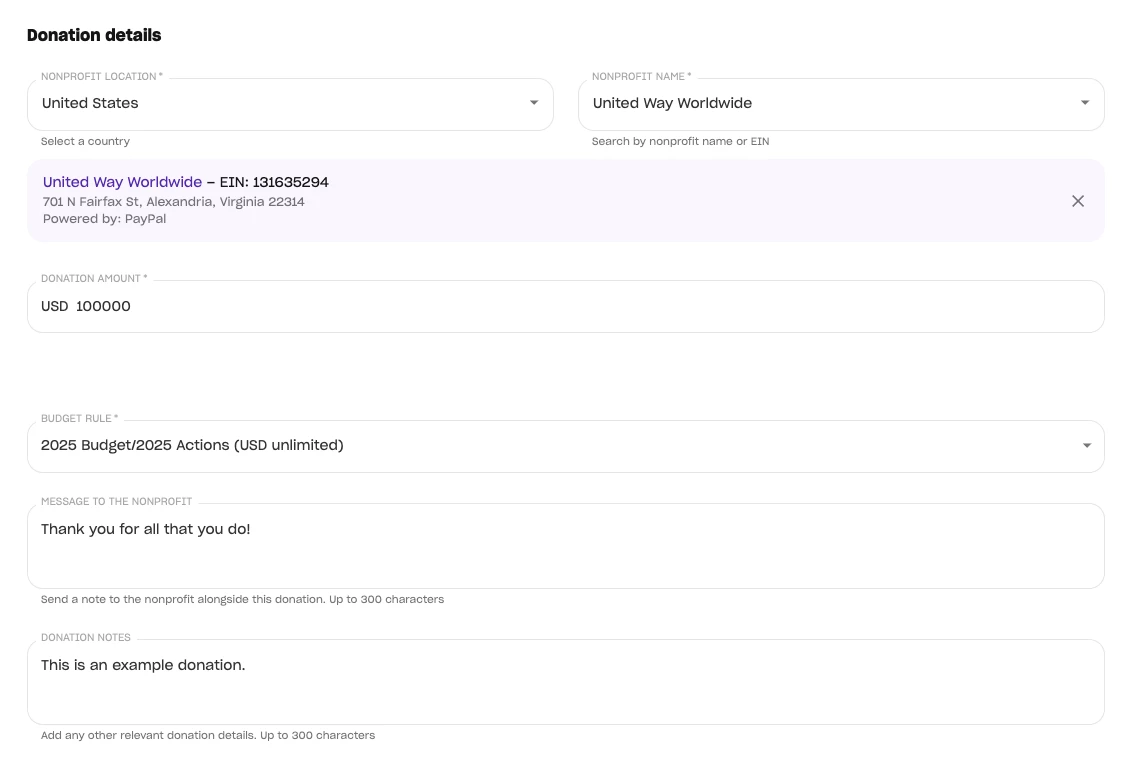The width and height of the screenshot is (1126, 765).
Task: Click the 'Send a note to the nonprofit' hint
Action: pyautogui.click(x=242, y=599)
